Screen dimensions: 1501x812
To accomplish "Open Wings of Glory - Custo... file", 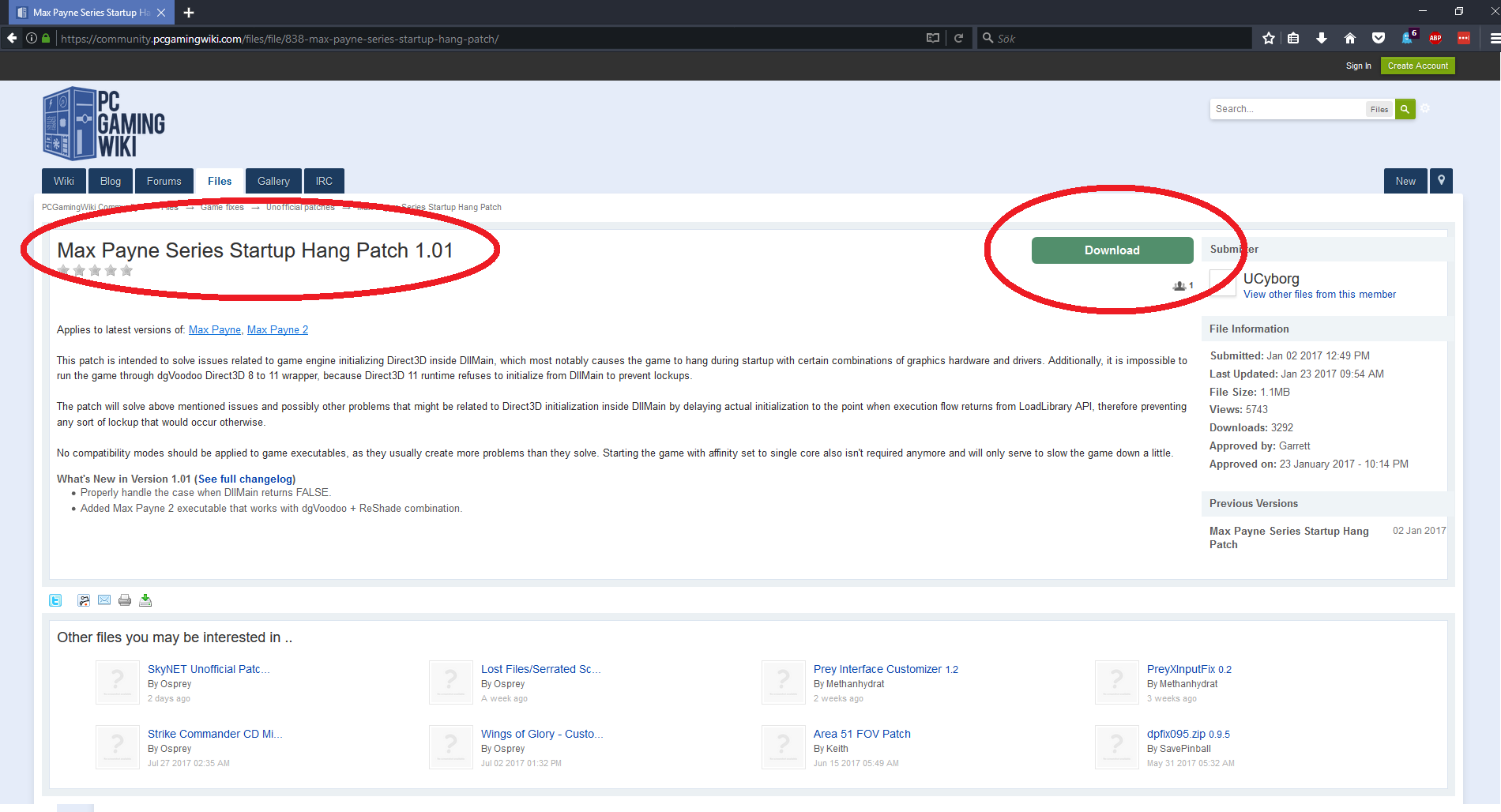I will pos(542,734).
